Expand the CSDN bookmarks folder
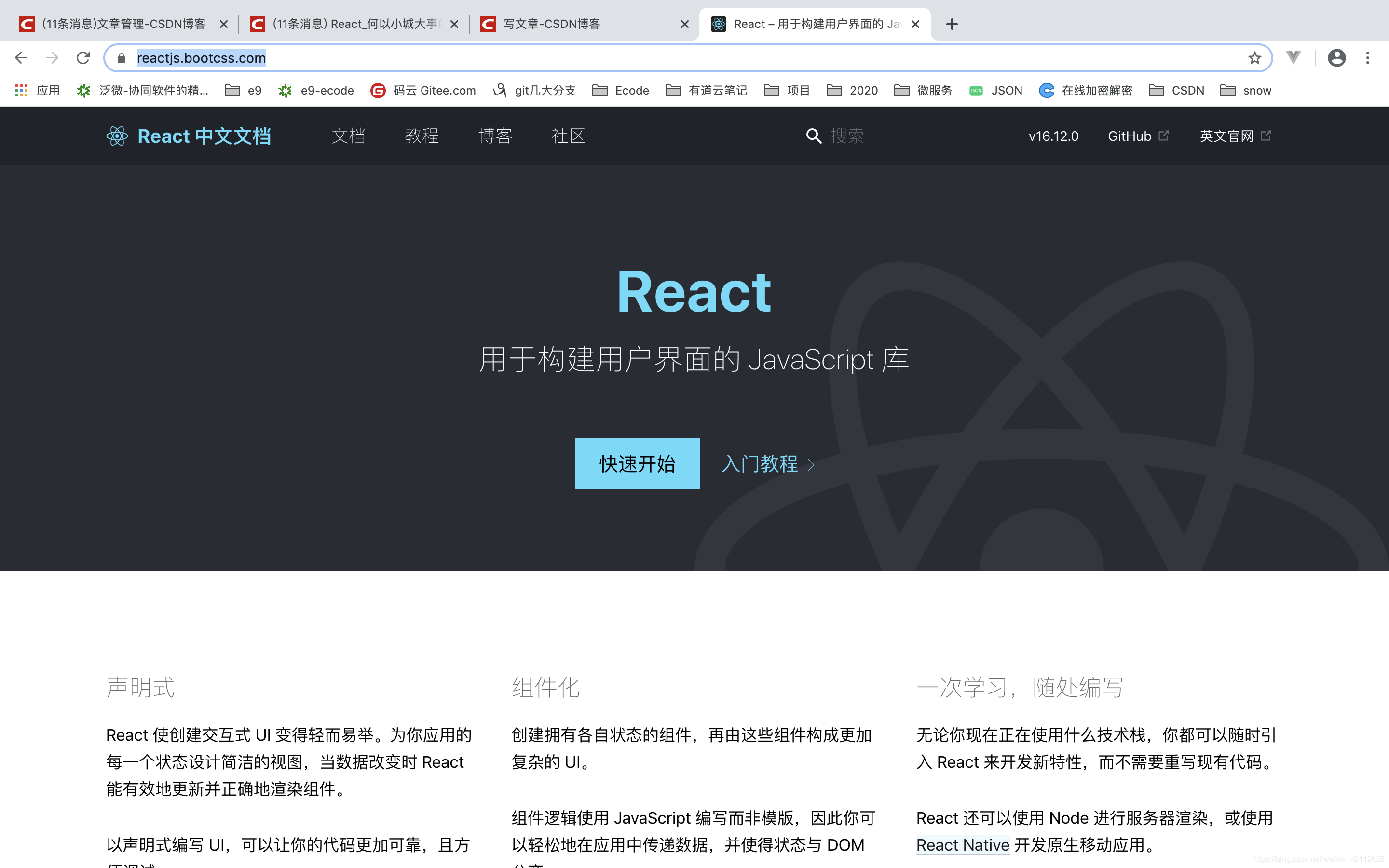This screenshot has width=1389, height=868. [1177, 90]
